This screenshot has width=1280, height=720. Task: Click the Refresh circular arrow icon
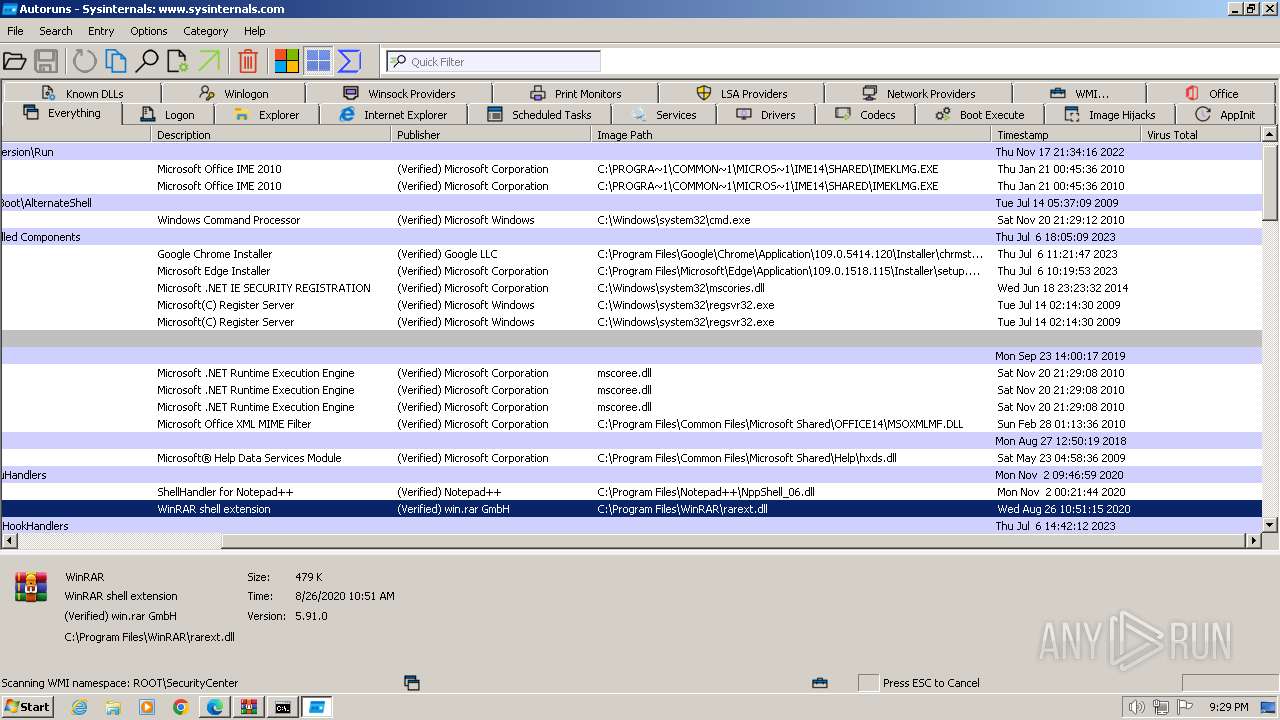tap(84, 61)
